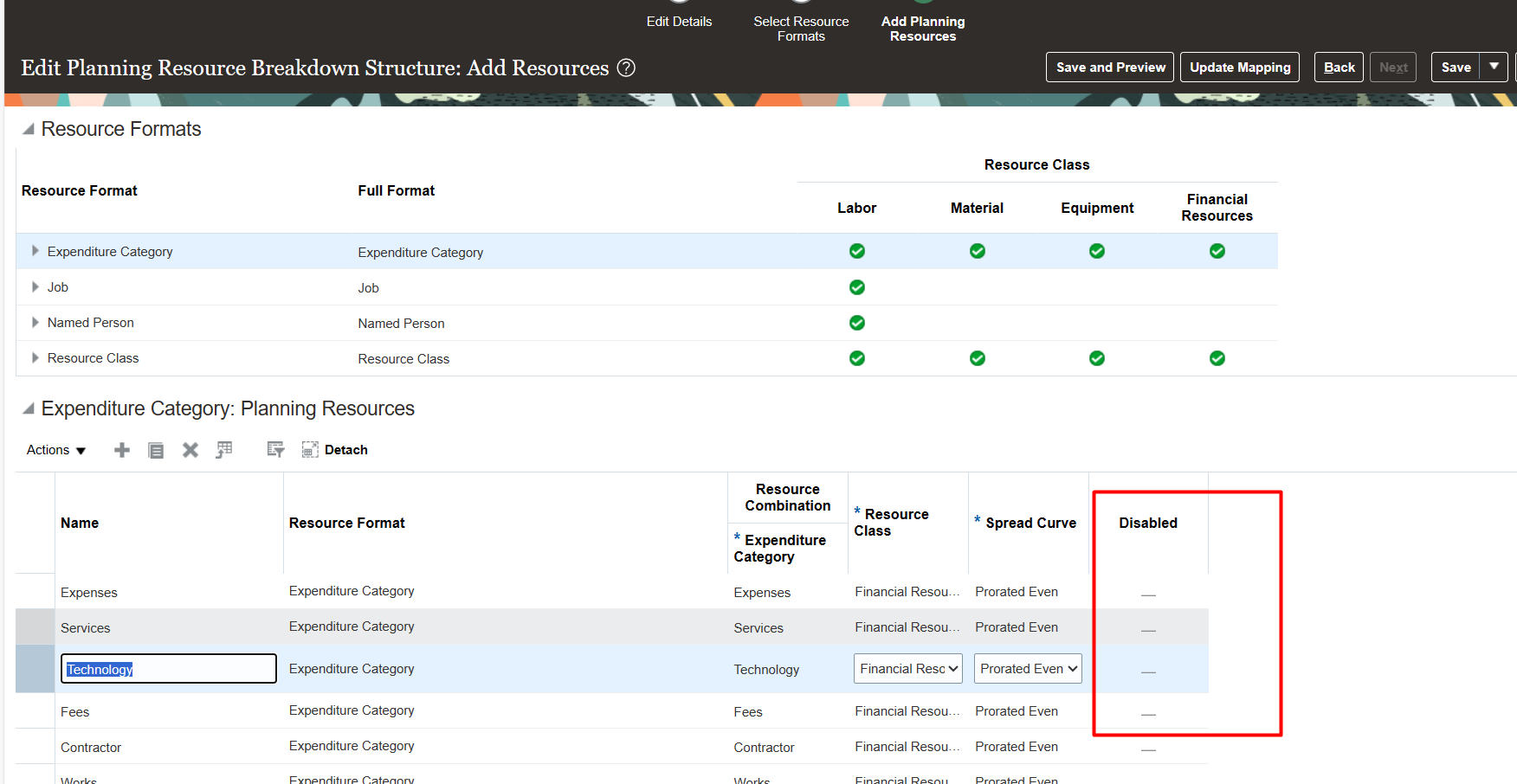Click the Update Mapping button
The height and width of the screenshot is (784, 1517).
tap(1239, 67)
